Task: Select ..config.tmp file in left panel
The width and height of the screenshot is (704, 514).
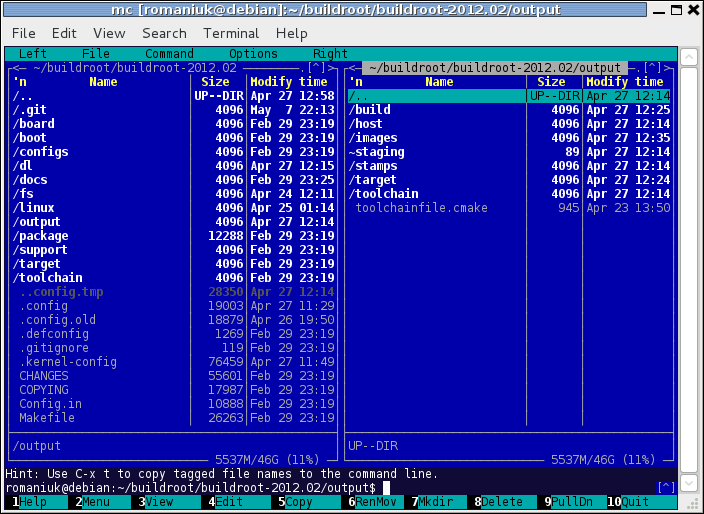Action: point(173,292)
